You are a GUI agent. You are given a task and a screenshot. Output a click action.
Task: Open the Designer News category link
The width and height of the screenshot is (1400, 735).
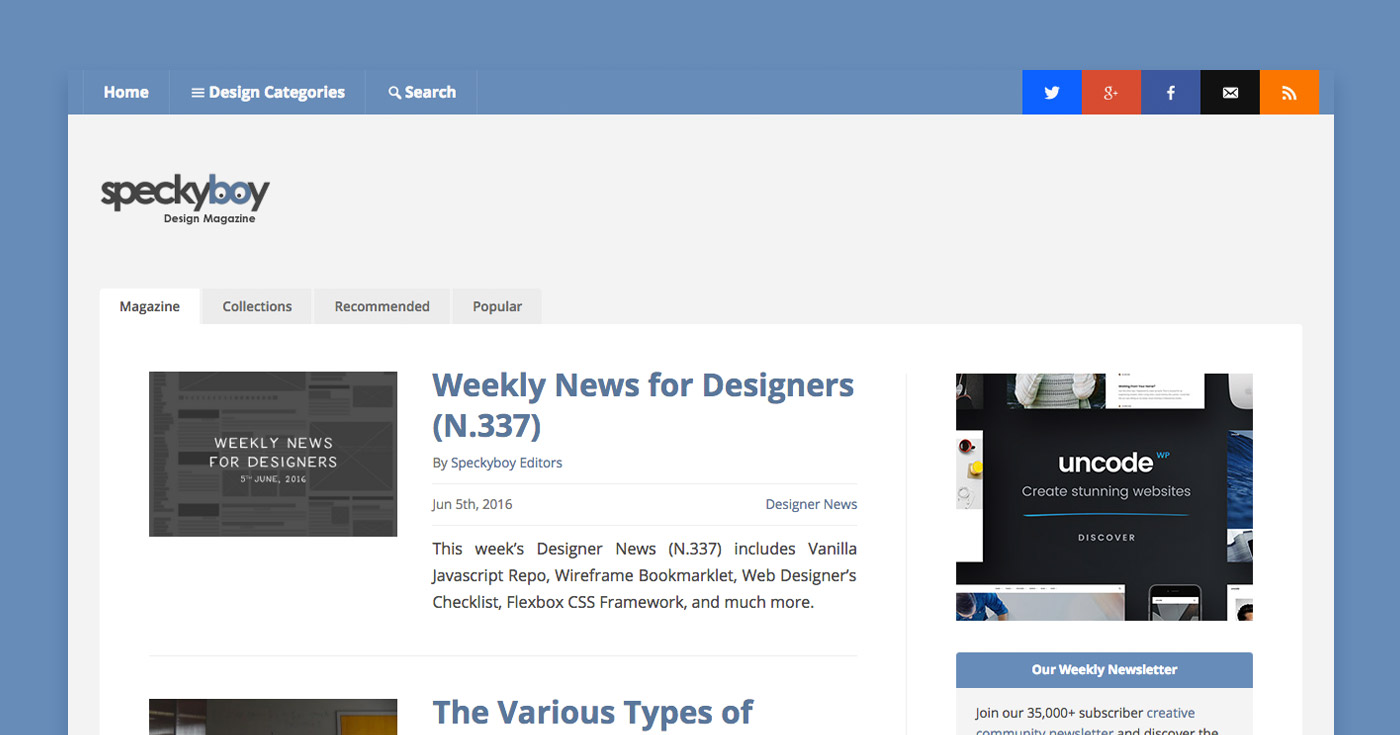[x=811, y=504]
